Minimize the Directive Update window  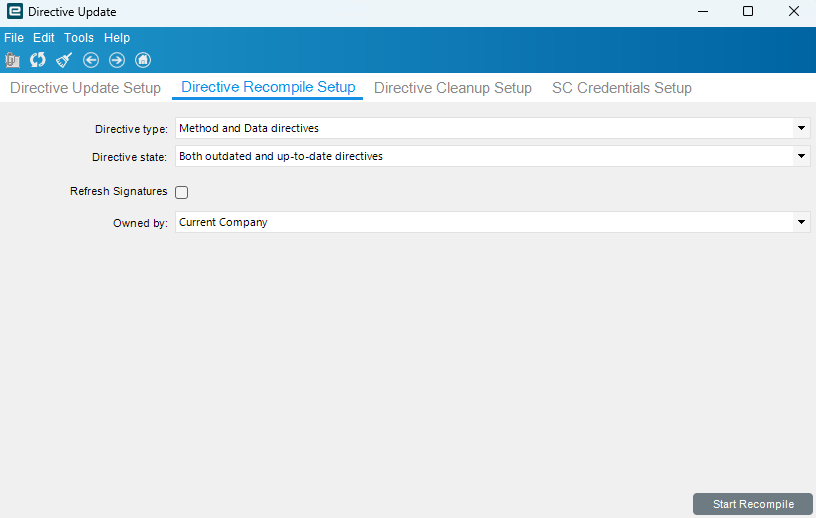703,11
